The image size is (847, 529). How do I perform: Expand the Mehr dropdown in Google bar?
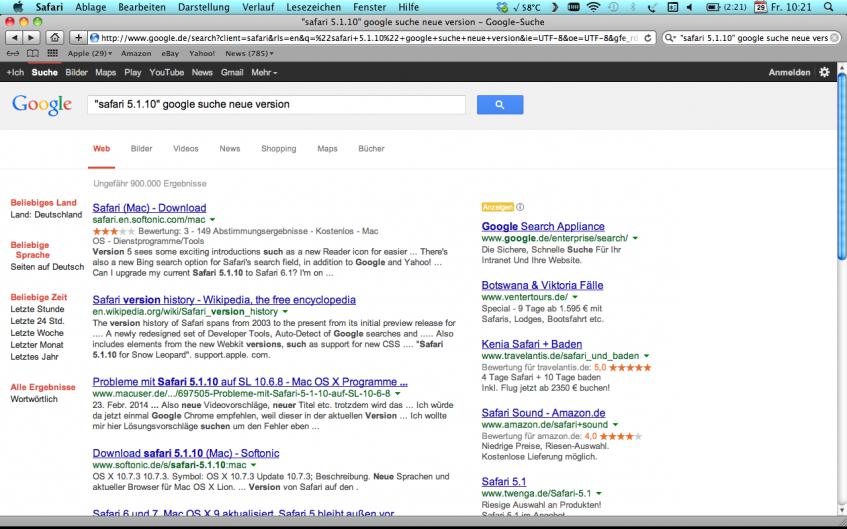[264, 73]
